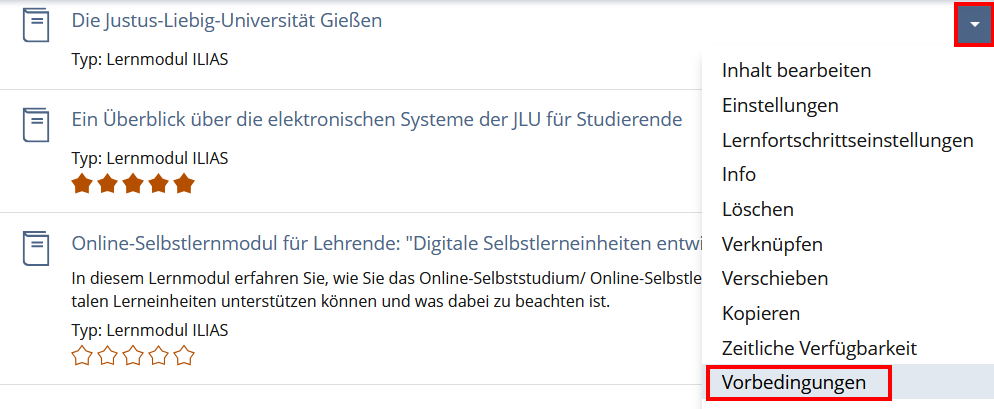The image size is (994, 409).
Task: Open the Die Justus-Liebig-Universität Gießen link
Action: pyautogui.click(x=227, y=20)
